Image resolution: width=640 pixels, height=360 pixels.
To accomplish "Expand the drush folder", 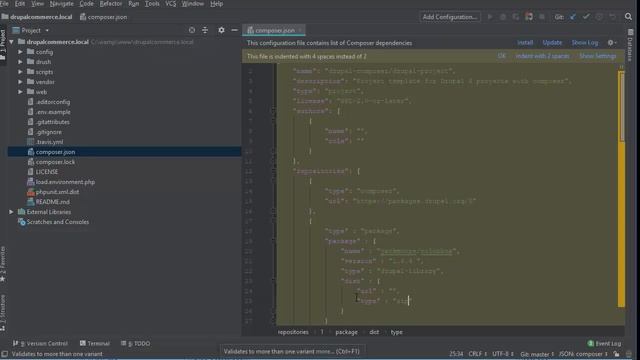I will [x=20, y=62].
